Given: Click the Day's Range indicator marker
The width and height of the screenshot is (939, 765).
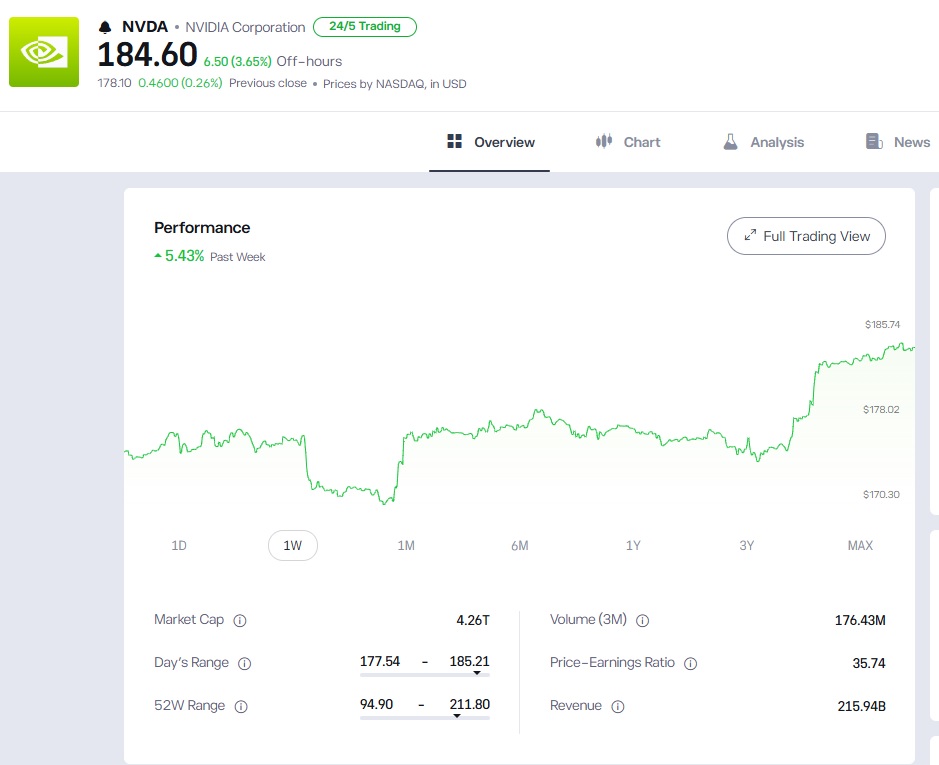Looking at the screenshot, I should 478,672.
